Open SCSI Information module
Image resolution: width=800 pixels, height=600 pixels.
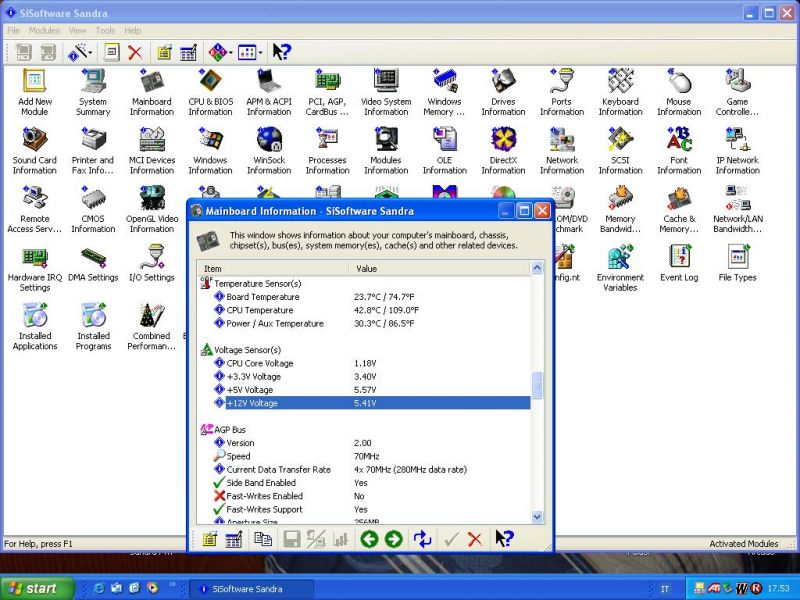pos(620,151)
